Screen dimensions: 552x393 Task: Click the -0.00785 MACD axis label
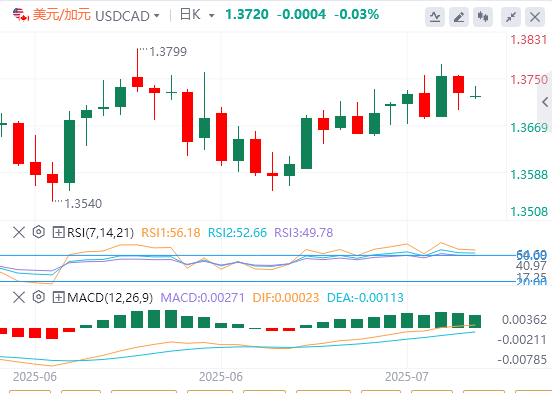522,360
